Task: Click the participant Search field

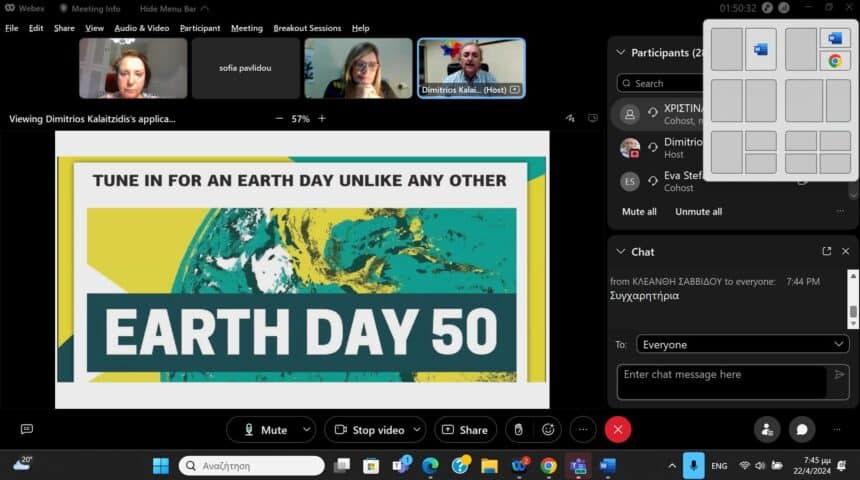Action: click(x=661, y=83)
